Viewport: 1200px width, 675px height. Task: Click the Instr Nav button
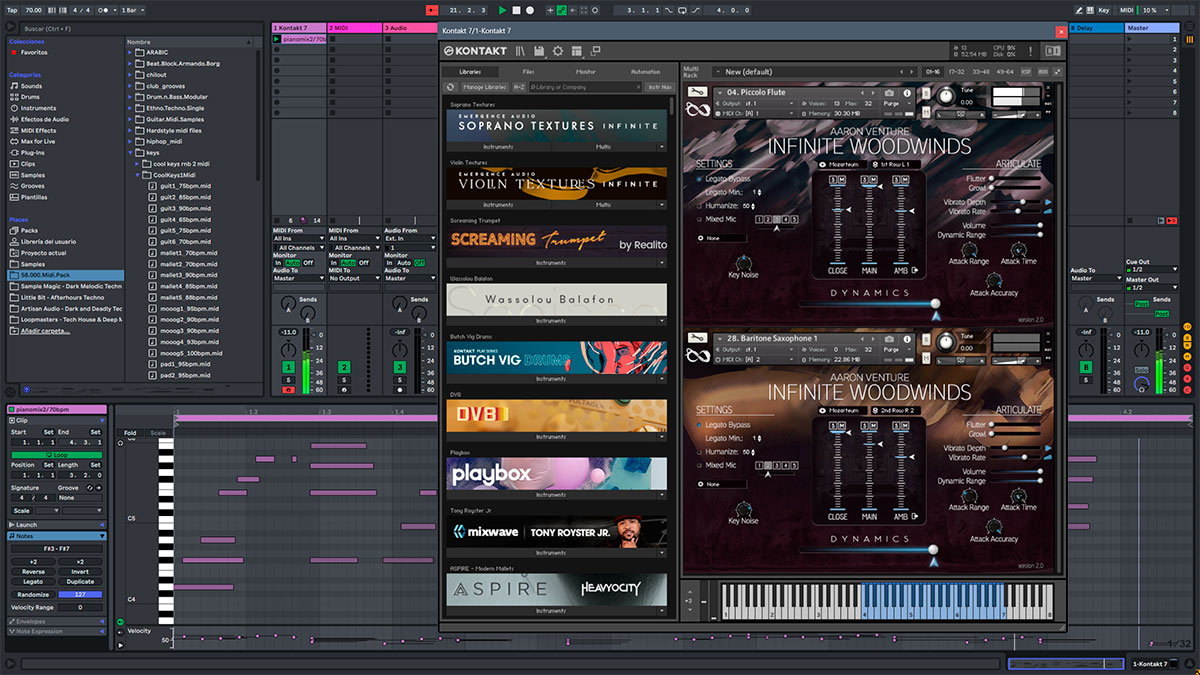tap(659, 87)
